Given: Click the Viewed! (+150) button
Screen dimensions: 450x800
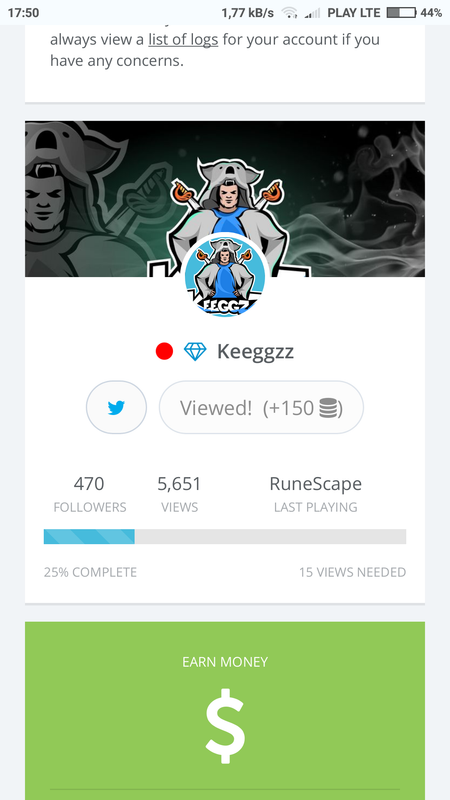Looking at the screenshot, I should coord(261,407).
